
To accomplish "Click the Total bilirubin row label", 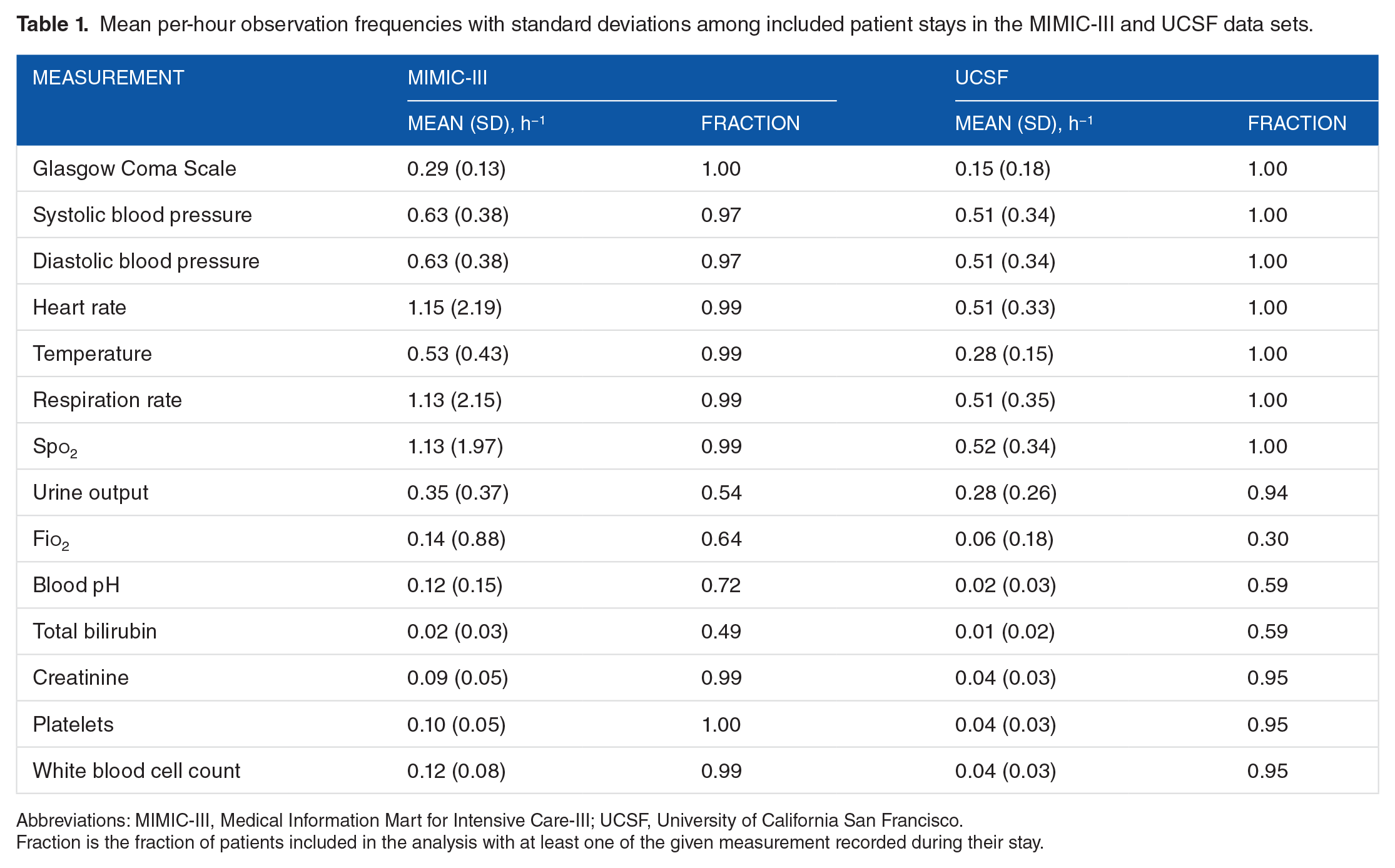I will pyautogui.click(x=94, y=632).
